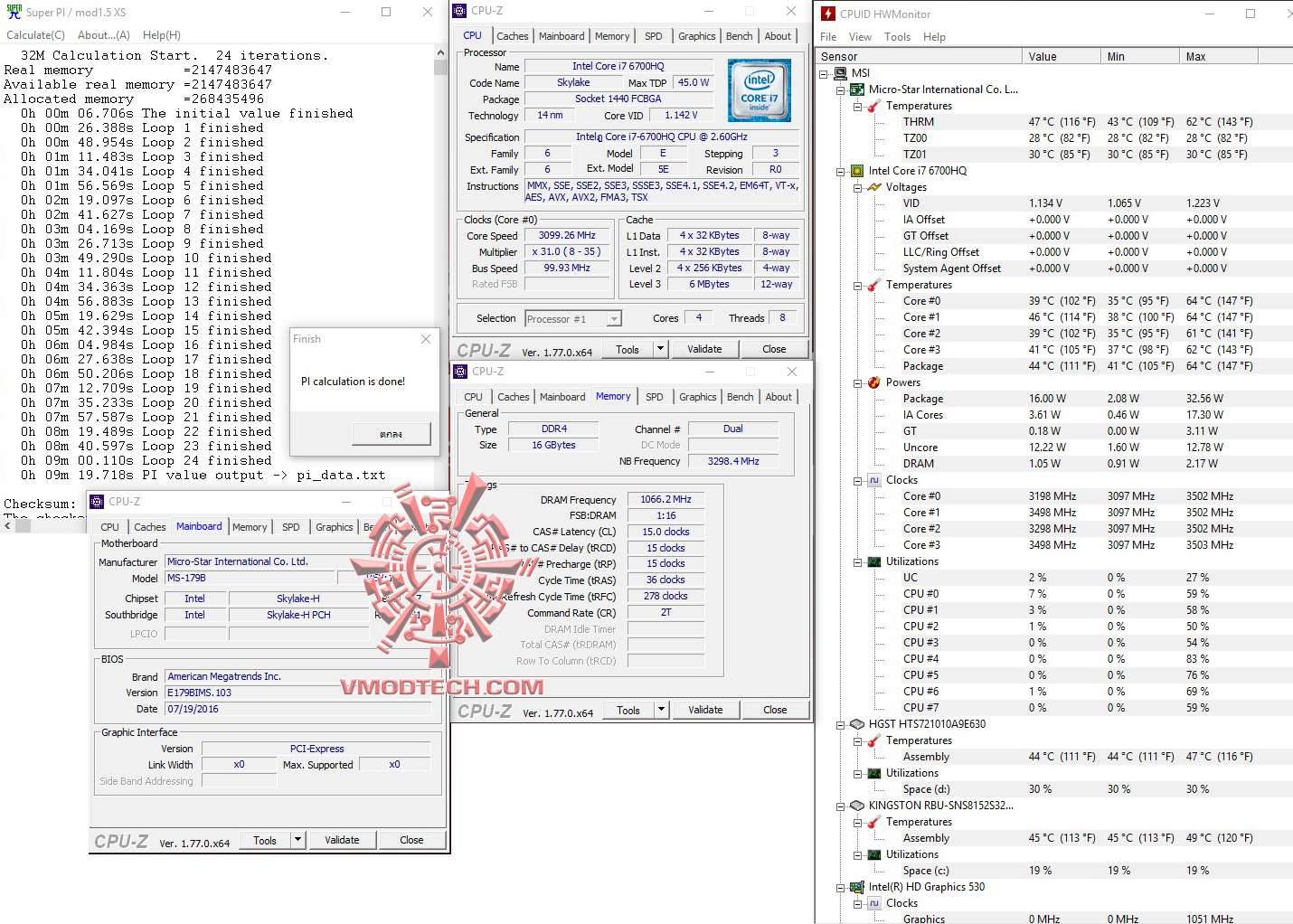1293x924 pixels.
Task: Open Tools dropdown arrow in CPU-Z Memory window
Action: 661,710
